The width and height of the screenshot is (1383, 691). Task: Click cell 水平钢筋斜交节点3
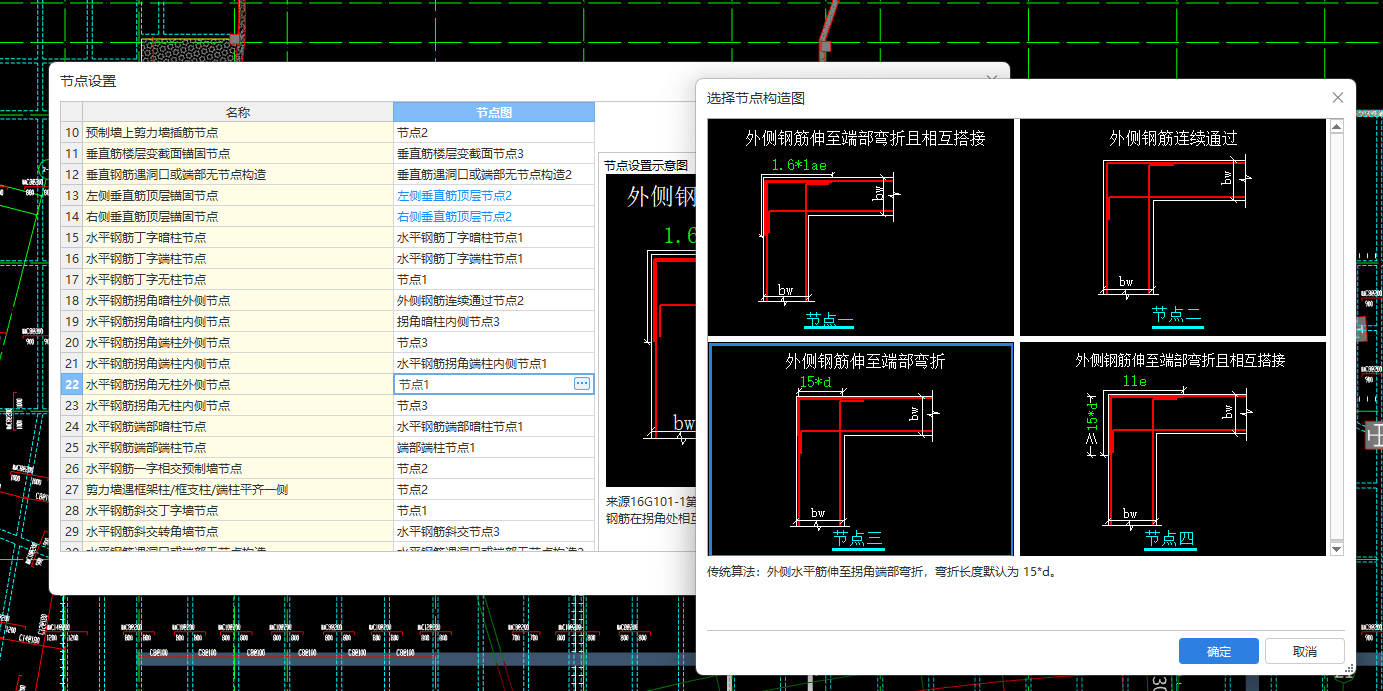click(494, 531)
